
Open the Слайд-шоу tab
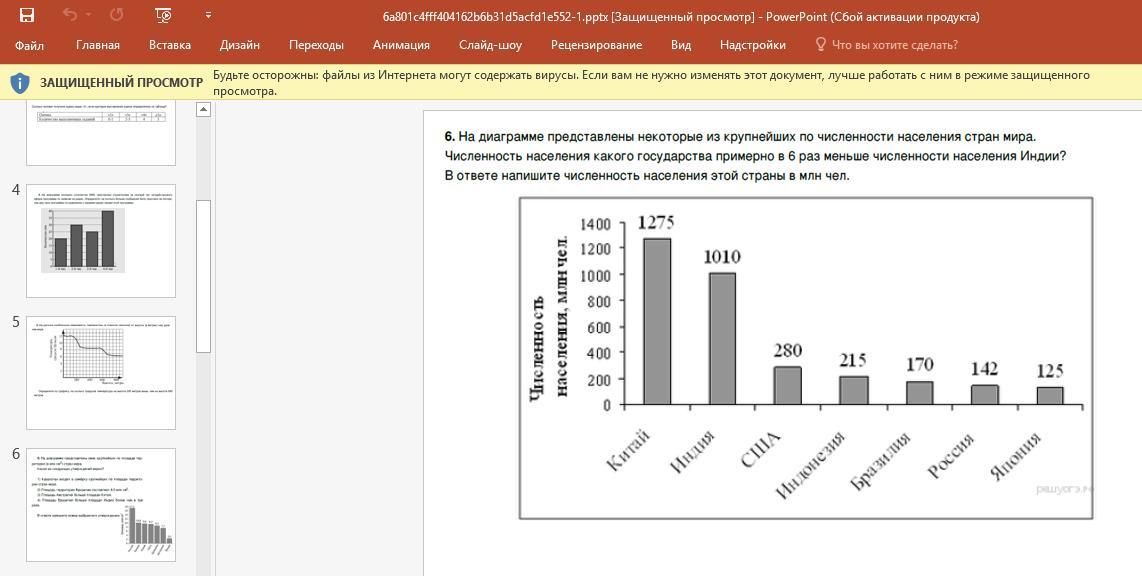tap(490, 45)
